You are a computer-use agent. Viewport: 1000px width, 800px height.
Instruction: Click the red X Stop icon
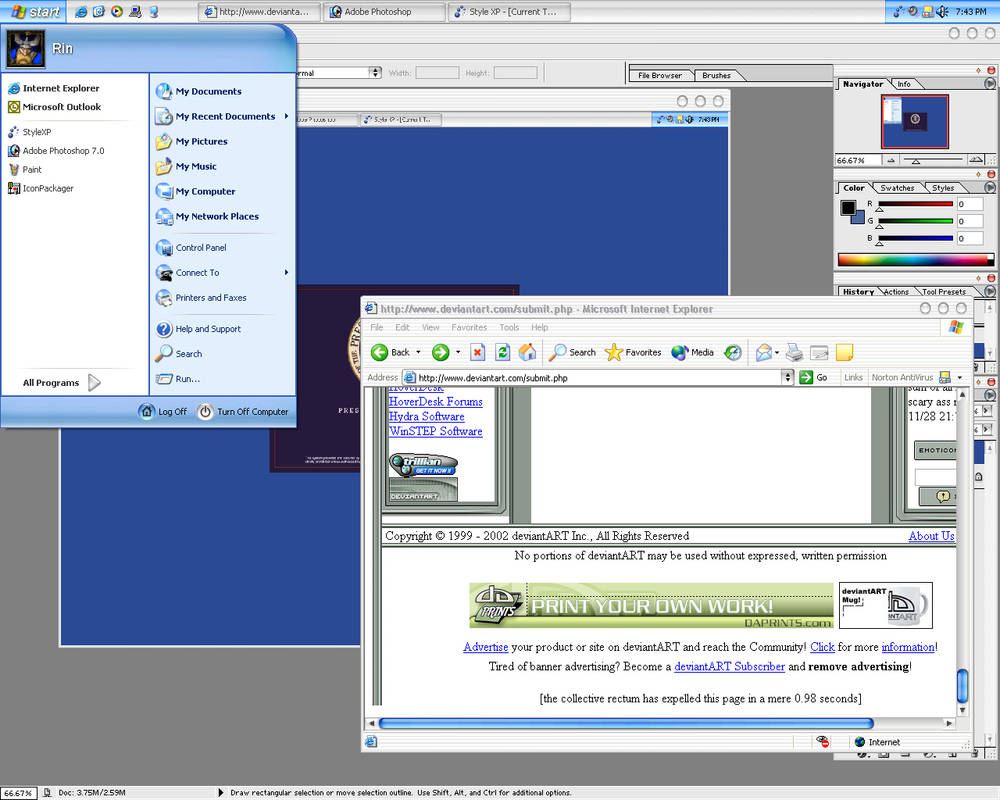point(478,352)
